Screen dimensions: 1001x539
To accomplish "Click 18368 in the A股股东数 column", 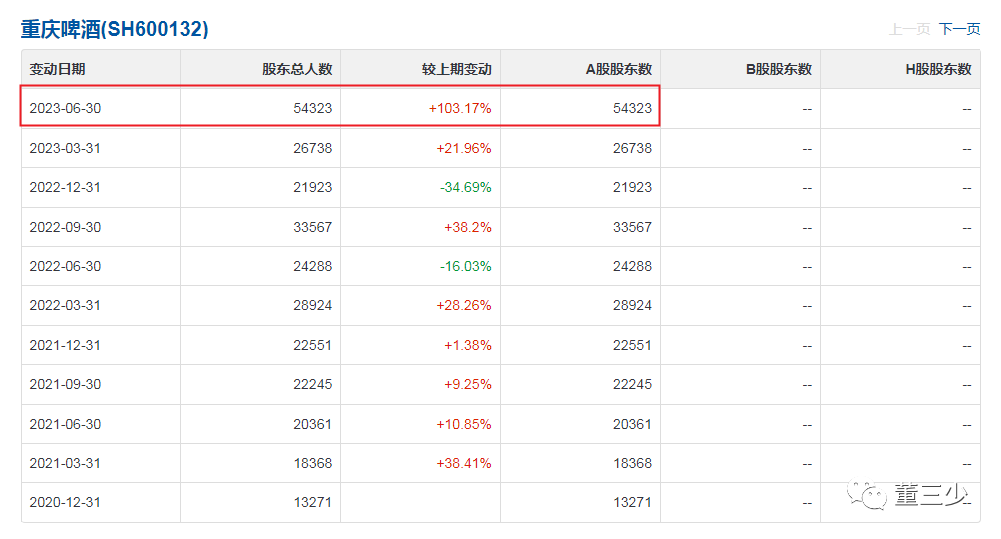I will click(633, 464).
